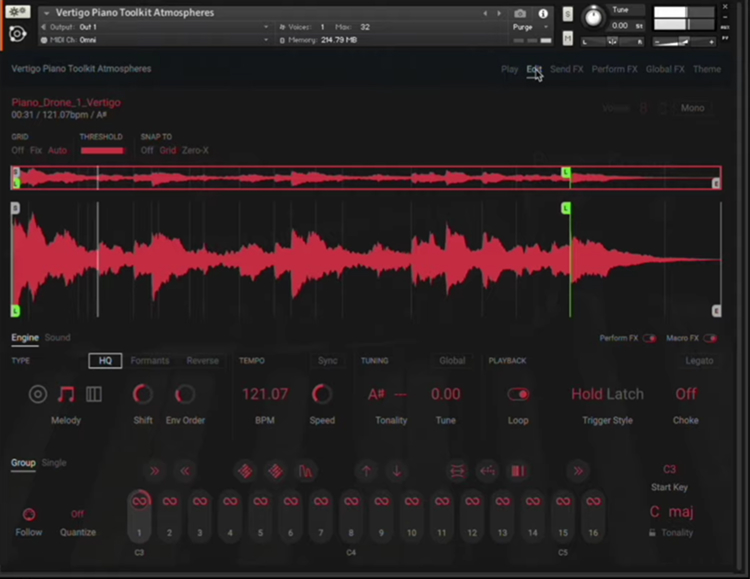750x579 pixels.
Task: Set Grid mode to Fix
Action: click(35, 151)
